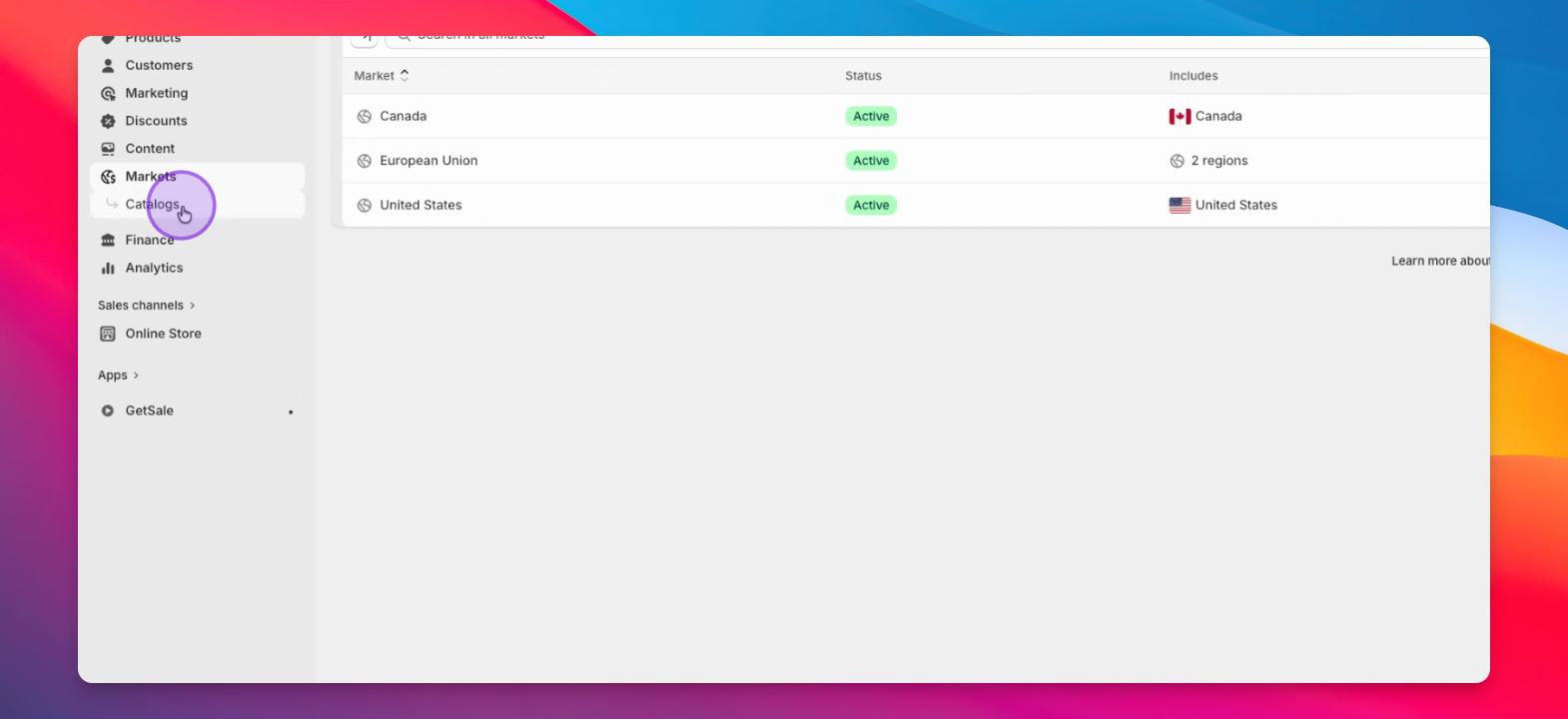Click the Markets globe icon in the sidebar
Viewport: 1568px width, 719px height.
(108, 177)
